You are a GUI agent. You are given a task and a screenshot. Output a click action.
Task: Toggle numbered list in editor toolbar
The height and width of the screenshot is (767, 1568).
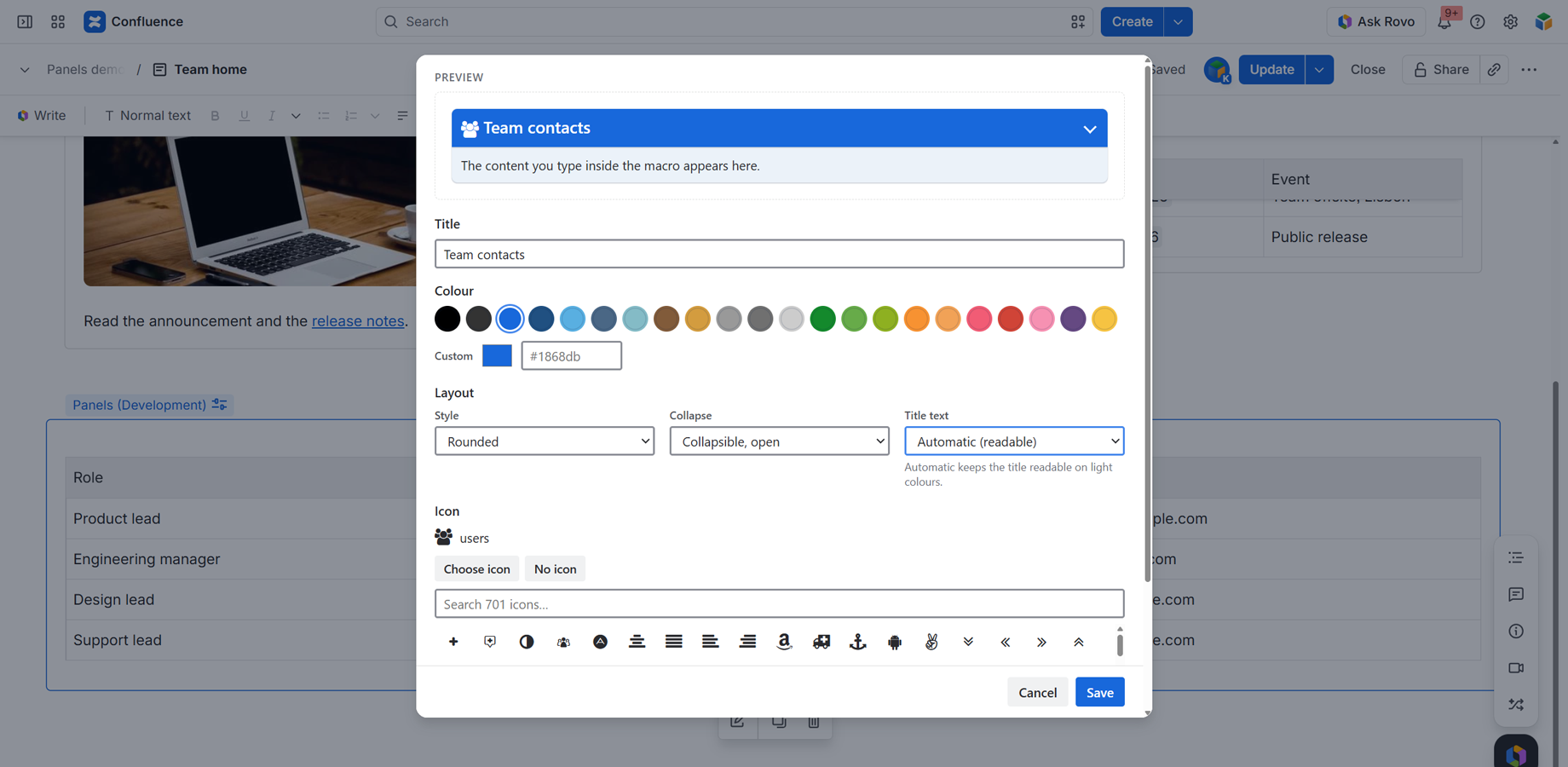tap(351, 116)
